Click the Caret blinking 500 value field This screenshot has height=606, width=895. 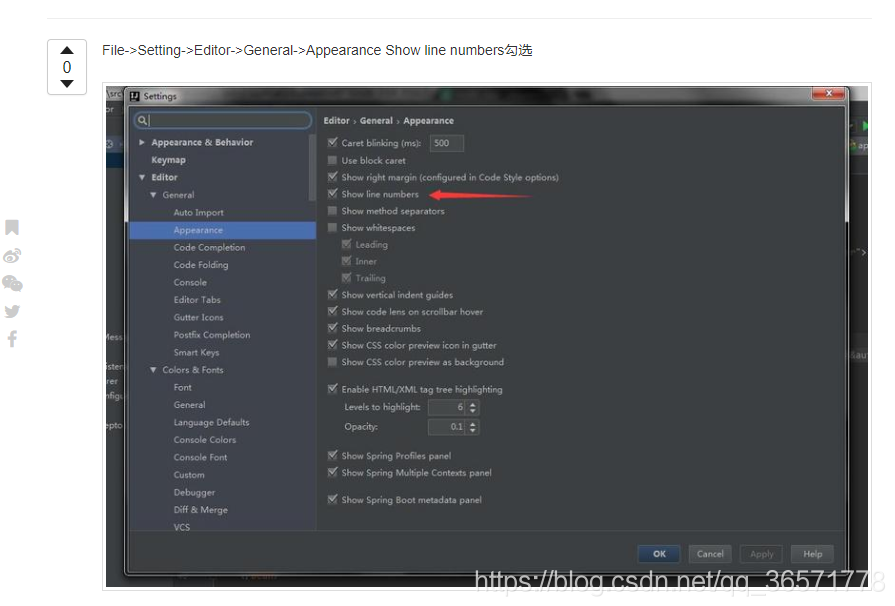[x=446, y=143]
